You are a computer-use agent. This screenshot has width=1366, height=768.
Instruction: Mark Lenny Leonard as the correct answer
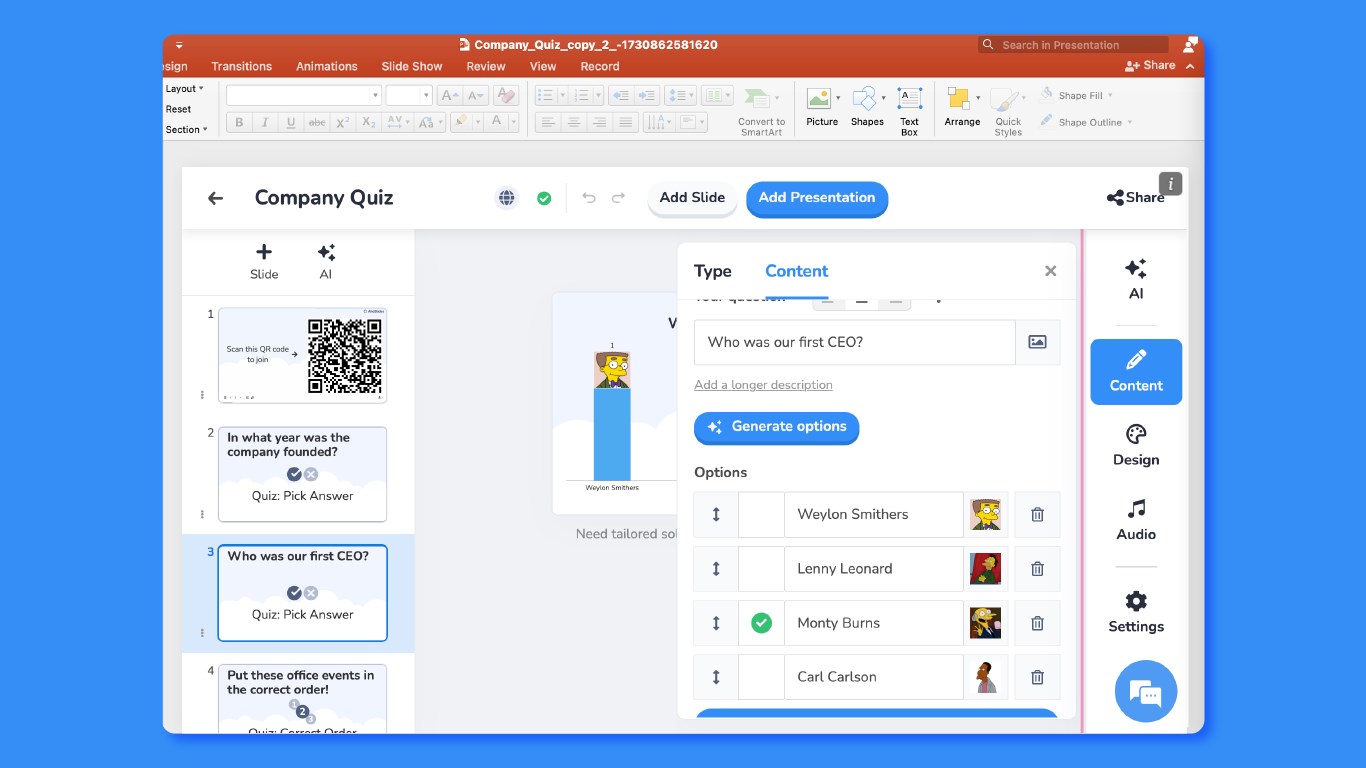pyautogui.click(x=761, y=568)
